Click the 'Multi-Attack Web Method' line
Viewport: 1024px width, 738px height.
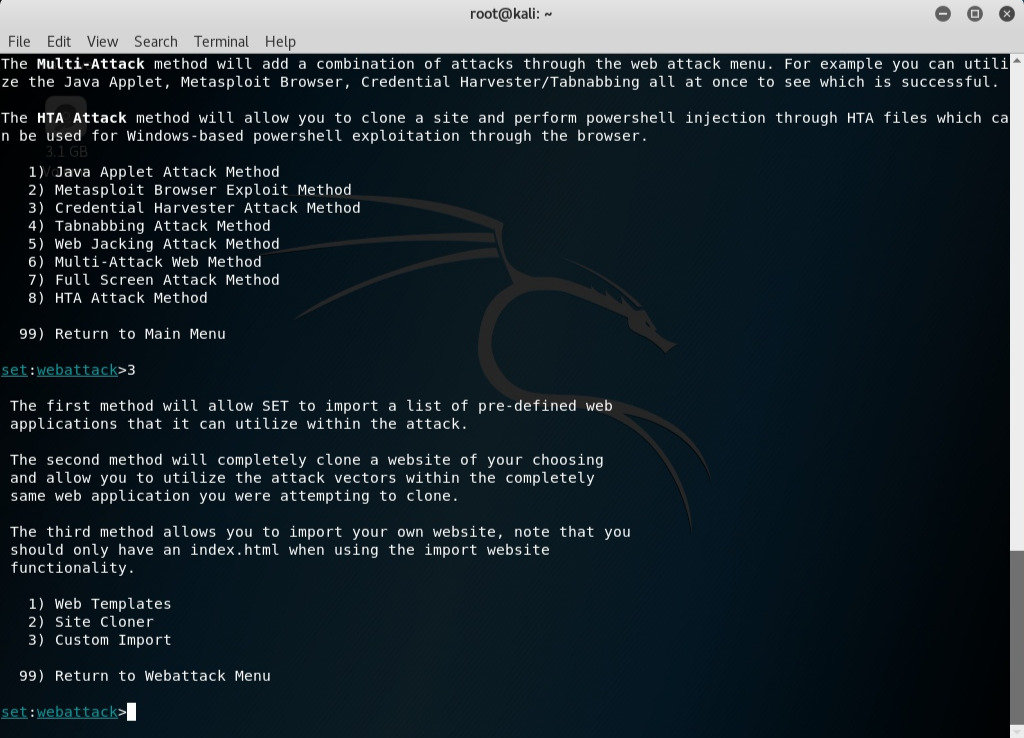[x=144, y=262]
